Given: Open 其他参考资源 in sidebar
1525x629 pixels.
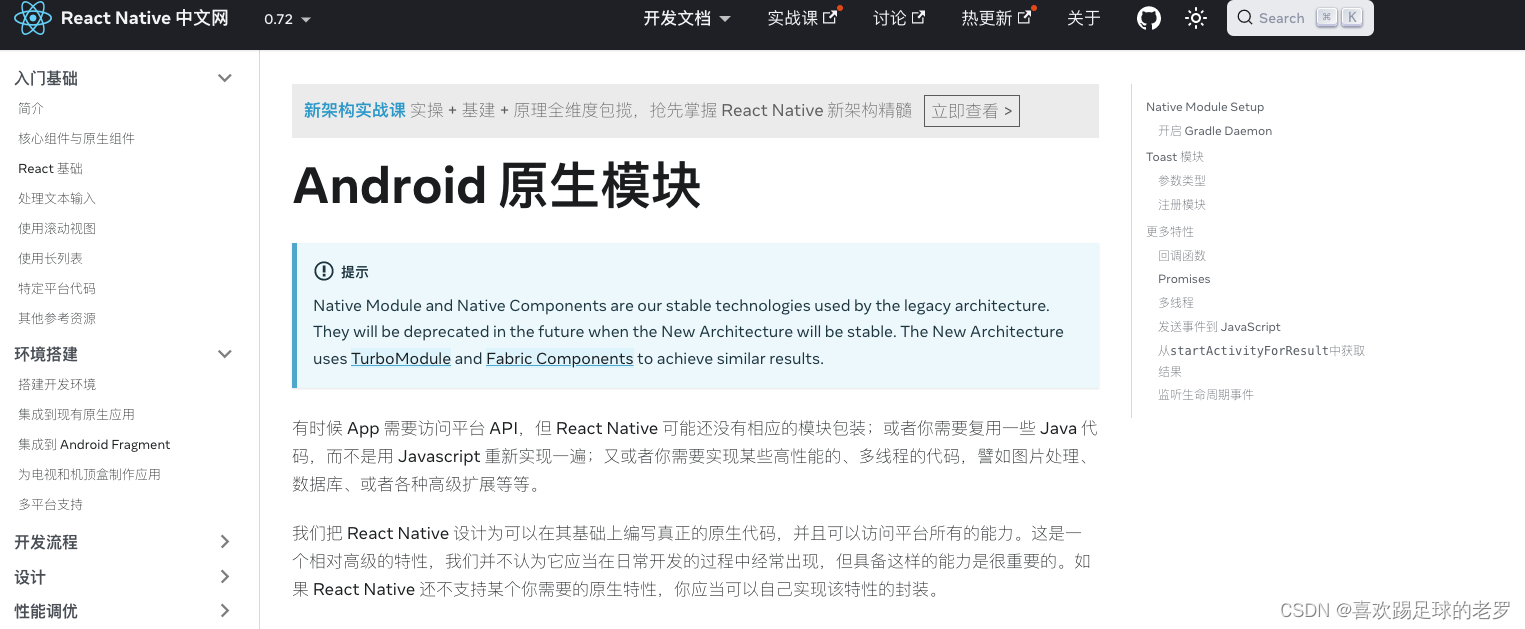Looking at the screenshot, I should click(x=57, y=318).
